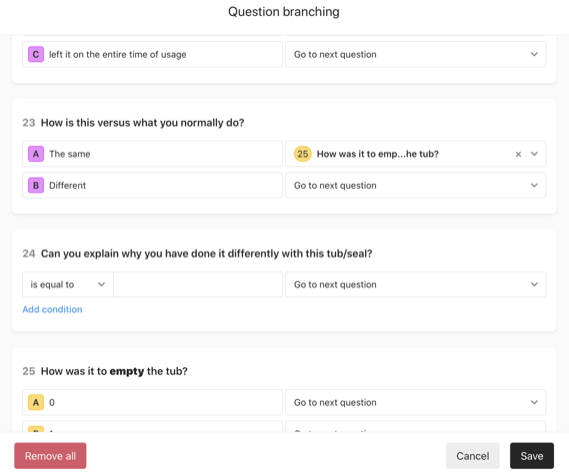Open destination dropdown for left it on entire time
The width and height of the screenshot is (569, 474).
416,54
